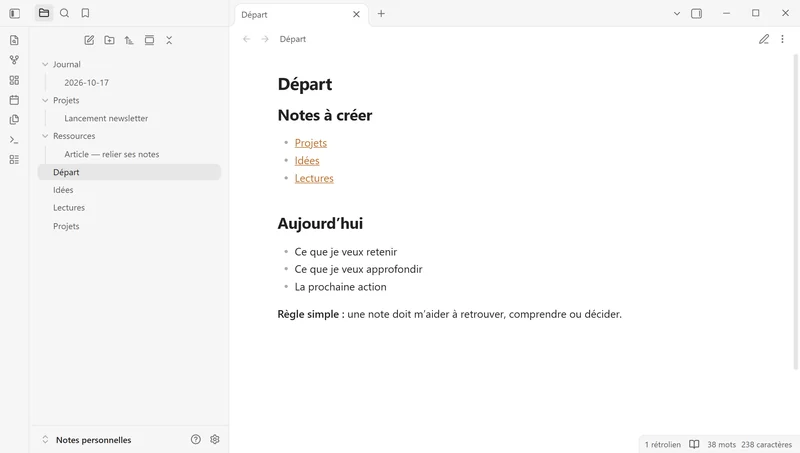Open the bookmarks icon
Viewport: 800px width, 453px height.
tap(85, 13)
